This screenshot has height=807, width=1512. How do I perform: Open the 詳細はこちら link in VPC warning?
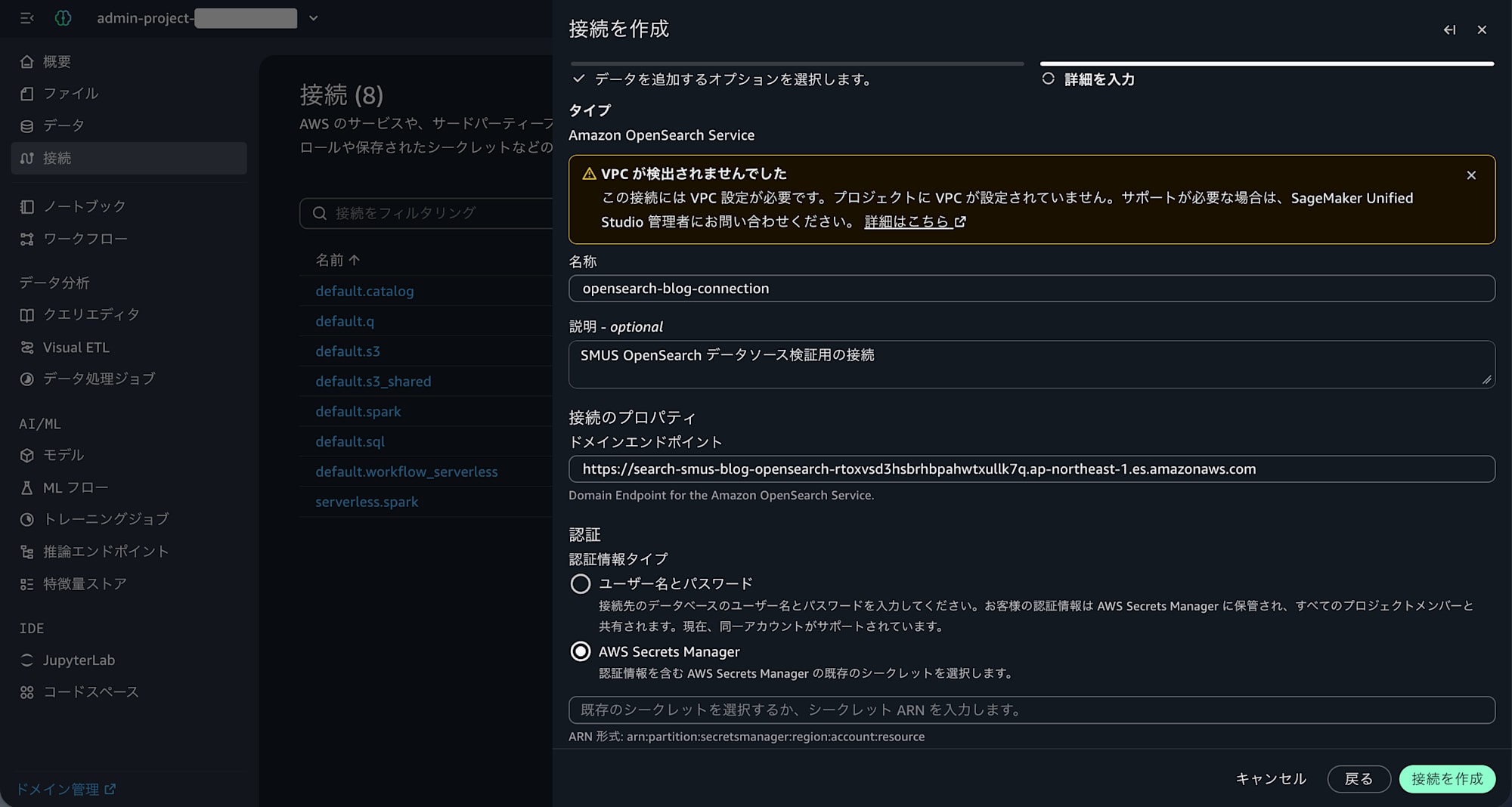pyautogui.click(x=915, y=222)
